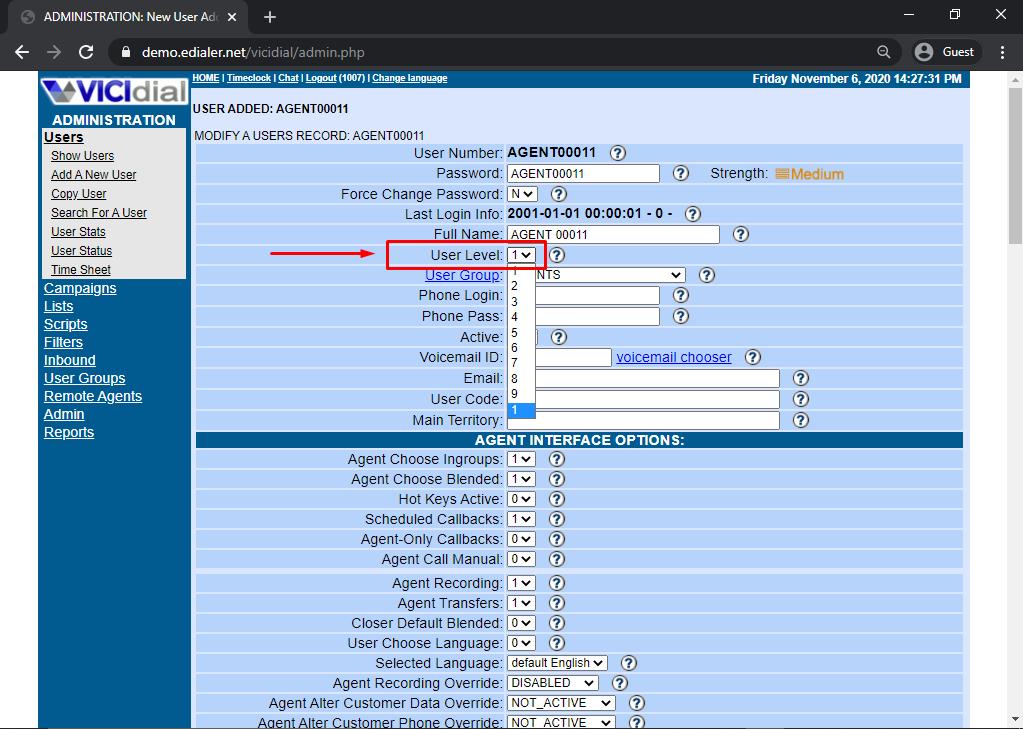
Task: Open help for Agent Recording
Action: [557, 583]
